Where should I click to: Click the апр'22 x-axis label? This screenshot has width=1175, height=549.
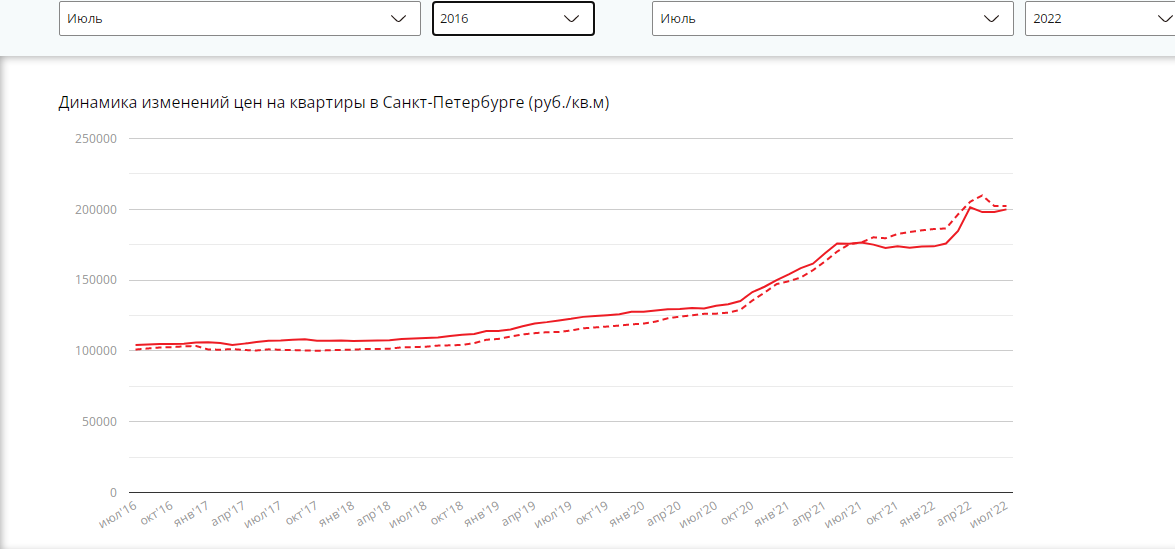955,516
